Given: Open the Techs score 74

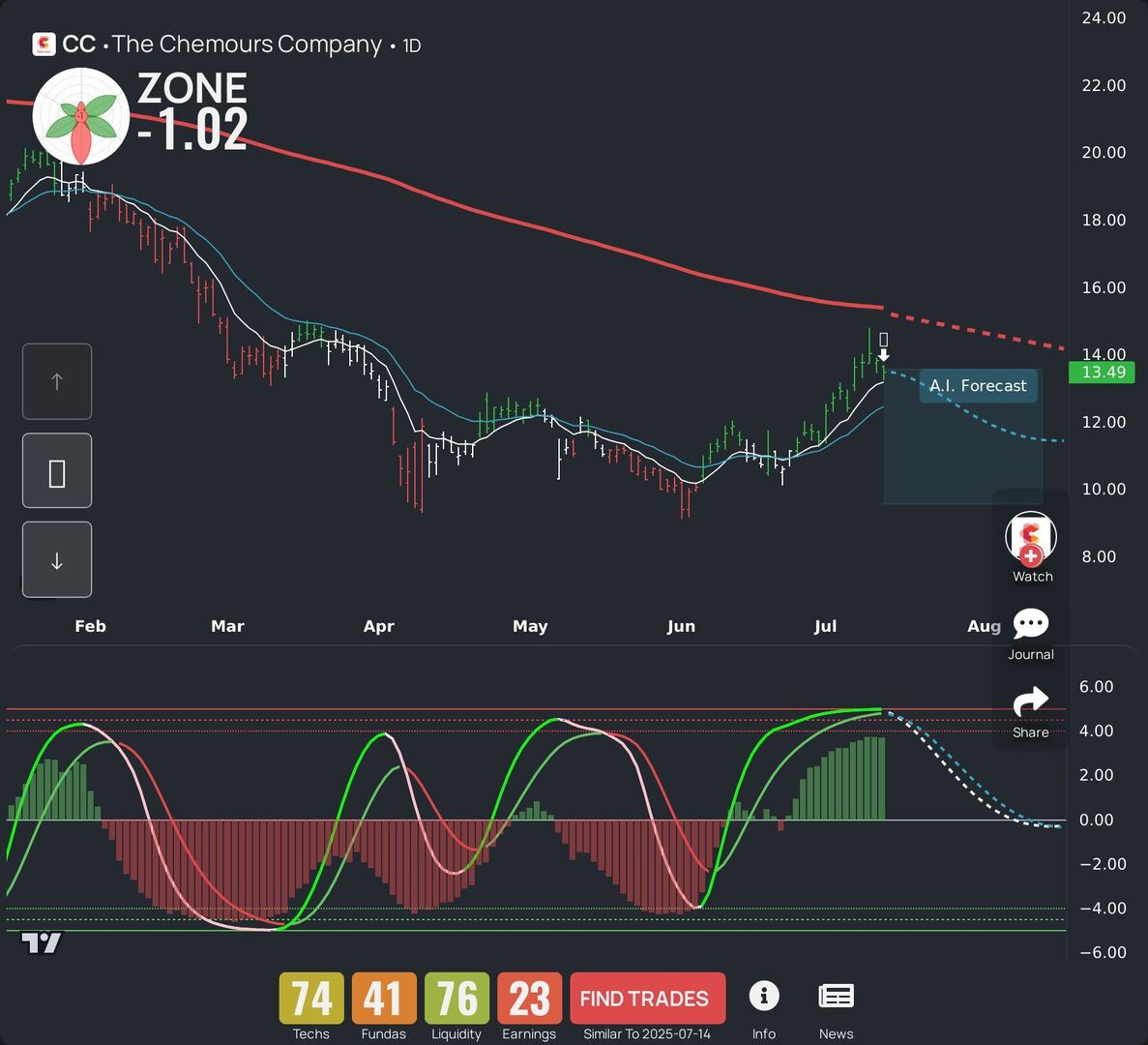Looking at the screenshot, I should 311,999.
